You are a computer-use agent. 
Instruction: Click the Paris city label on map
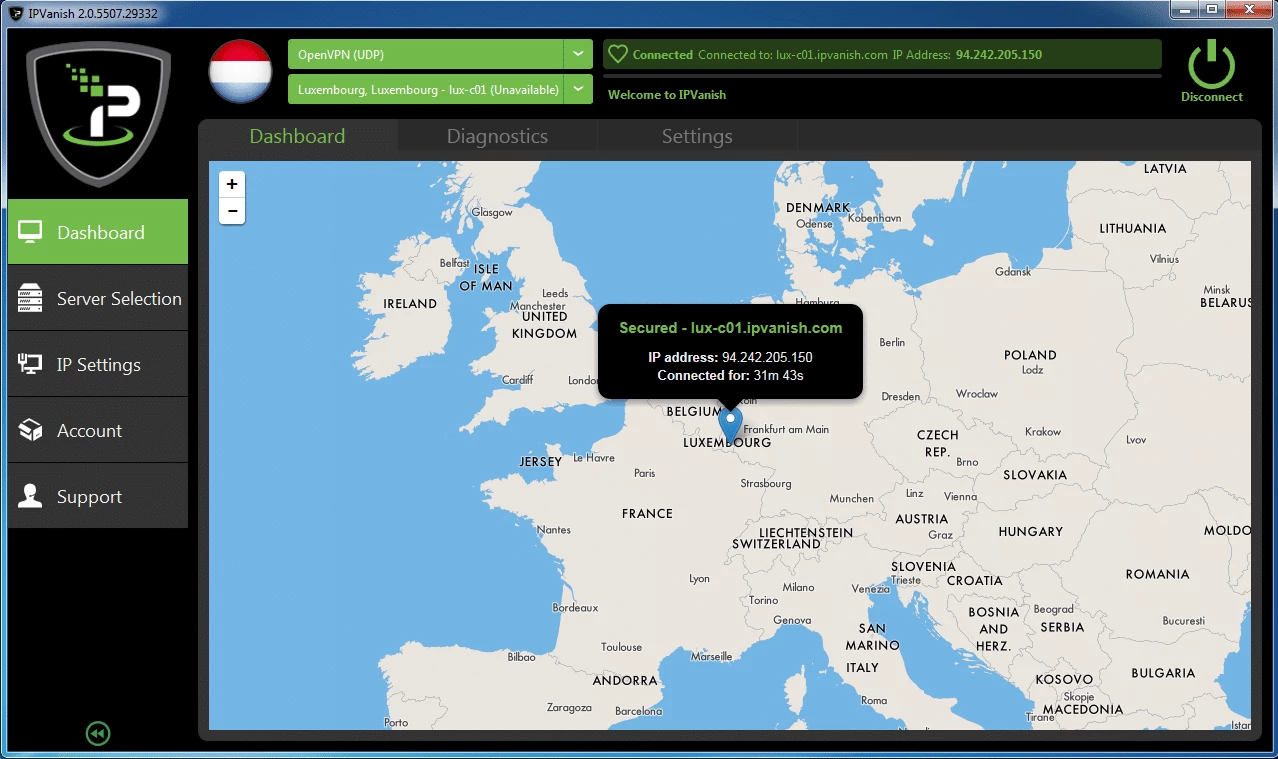point(645,473)
